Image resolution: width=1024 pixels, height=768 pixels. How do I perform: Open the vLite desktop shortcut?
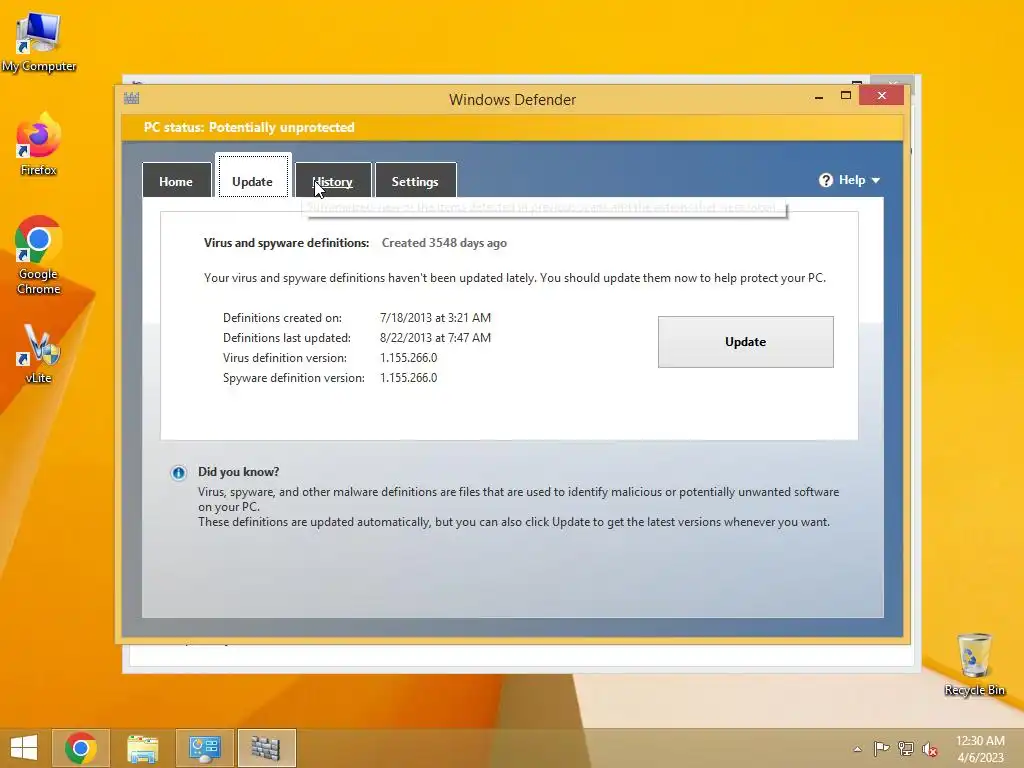[39, 353]
